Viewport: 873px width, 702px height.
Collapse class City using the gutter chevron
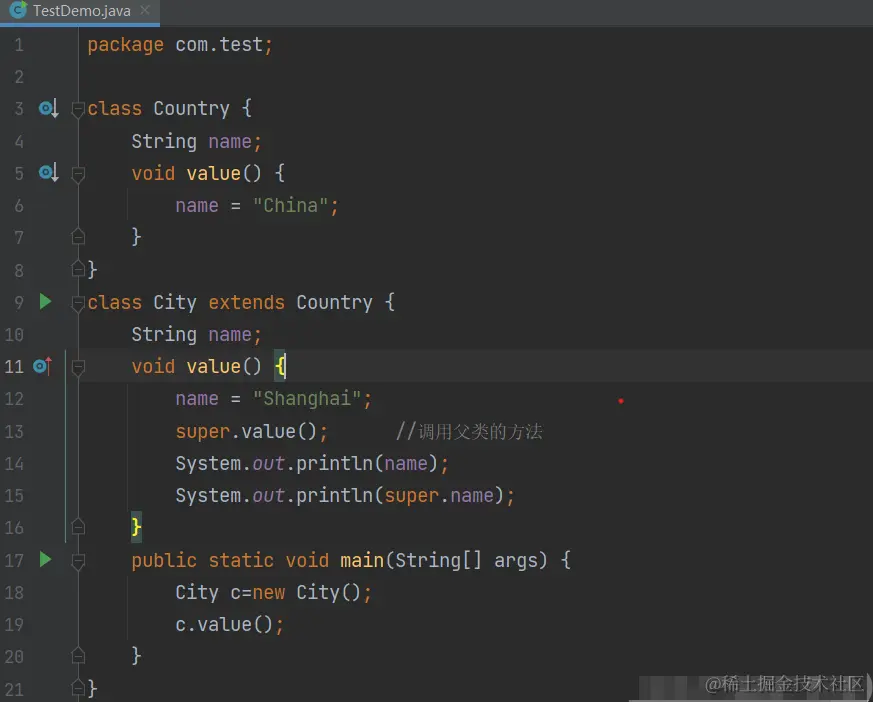pyautogui.click(x=78, y=302)
